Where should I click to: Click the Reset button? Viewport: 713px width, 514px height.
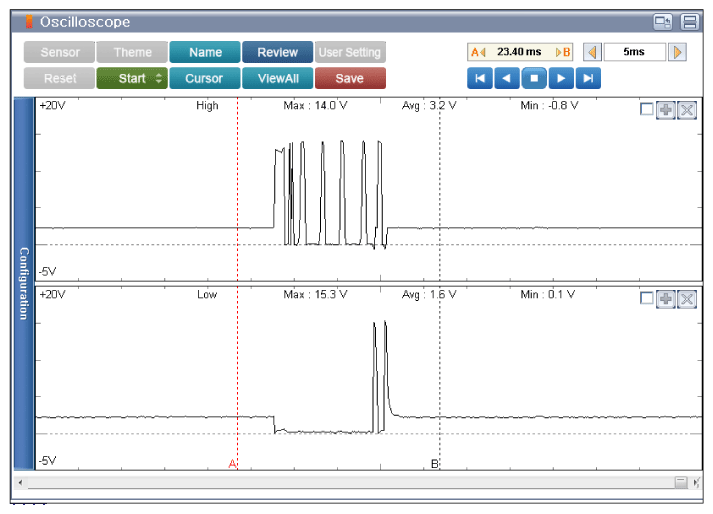pyautogui.click(x=60, y=78)
